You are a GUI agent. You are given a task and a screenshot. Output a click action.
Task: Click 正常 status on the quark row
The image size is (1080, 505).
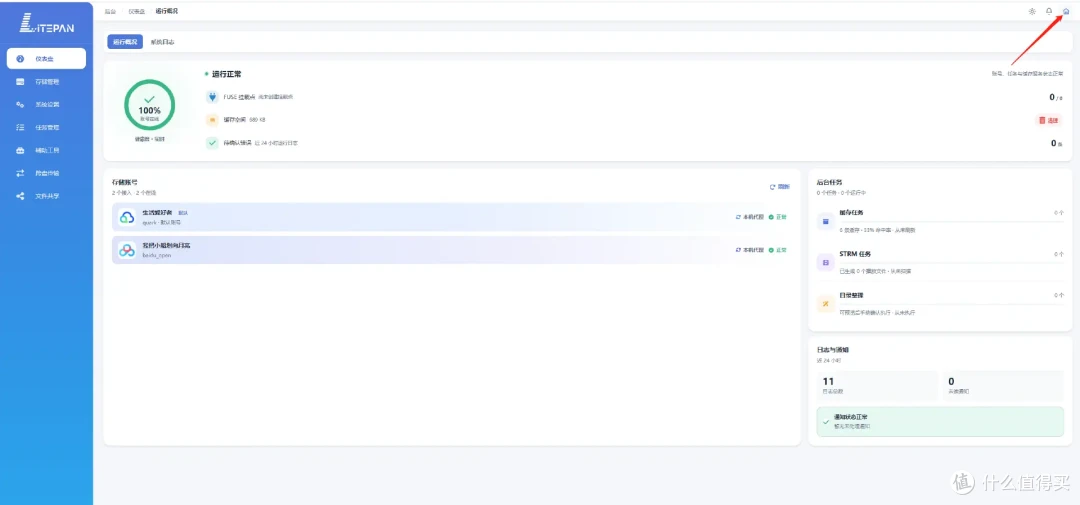[x=778, y=216]
